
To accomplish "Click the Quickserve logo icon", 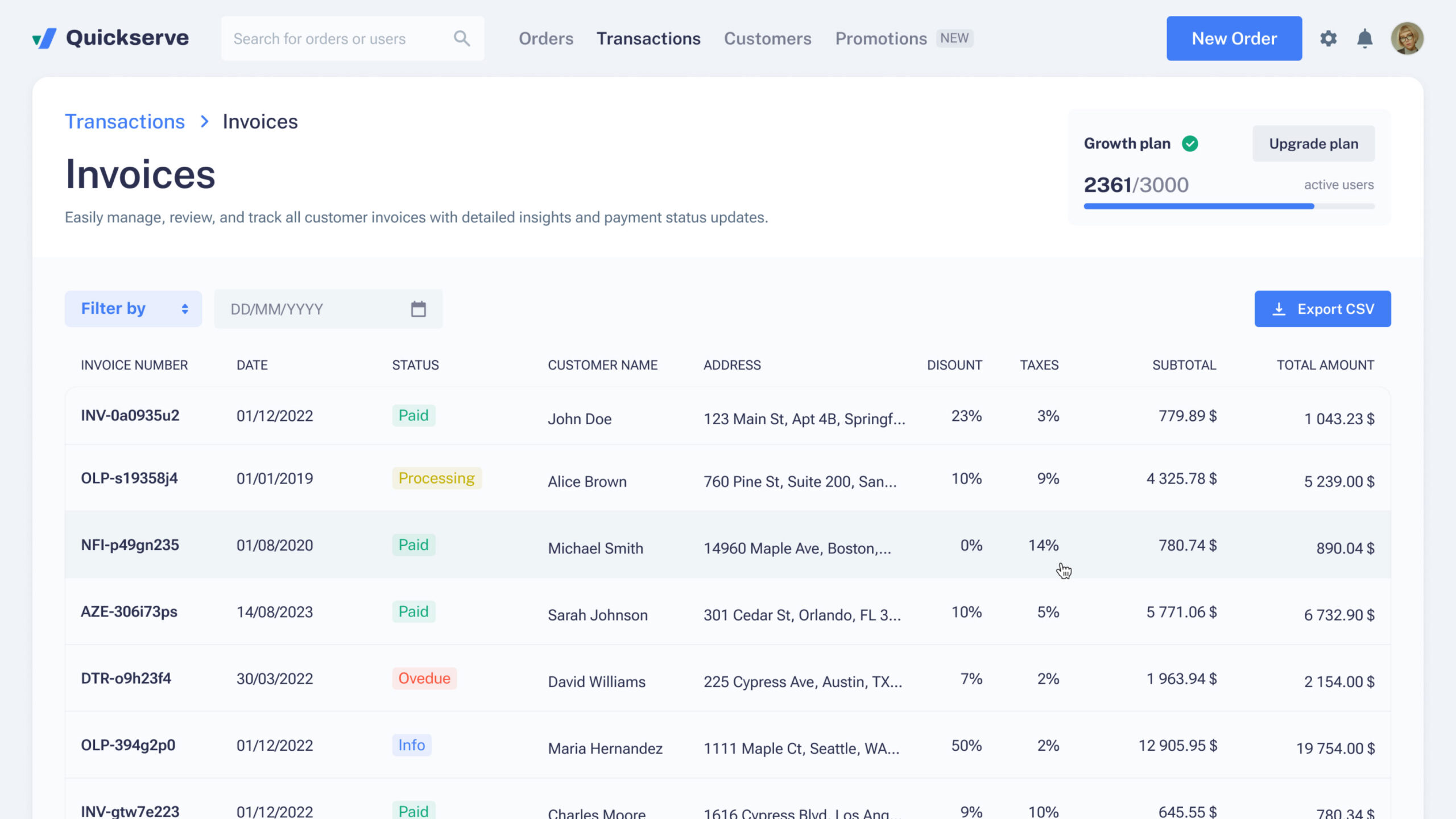I will point(44,39).
